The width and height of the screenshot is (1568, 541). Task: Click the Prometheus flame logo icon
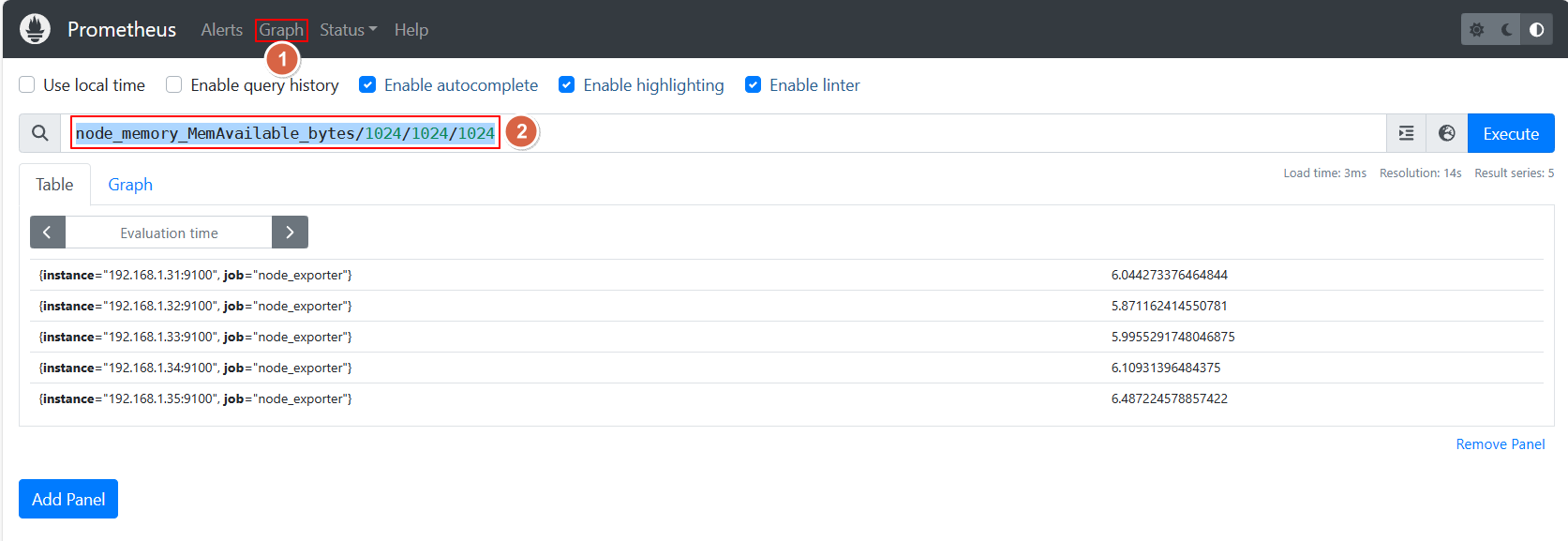tap(35, 29)
